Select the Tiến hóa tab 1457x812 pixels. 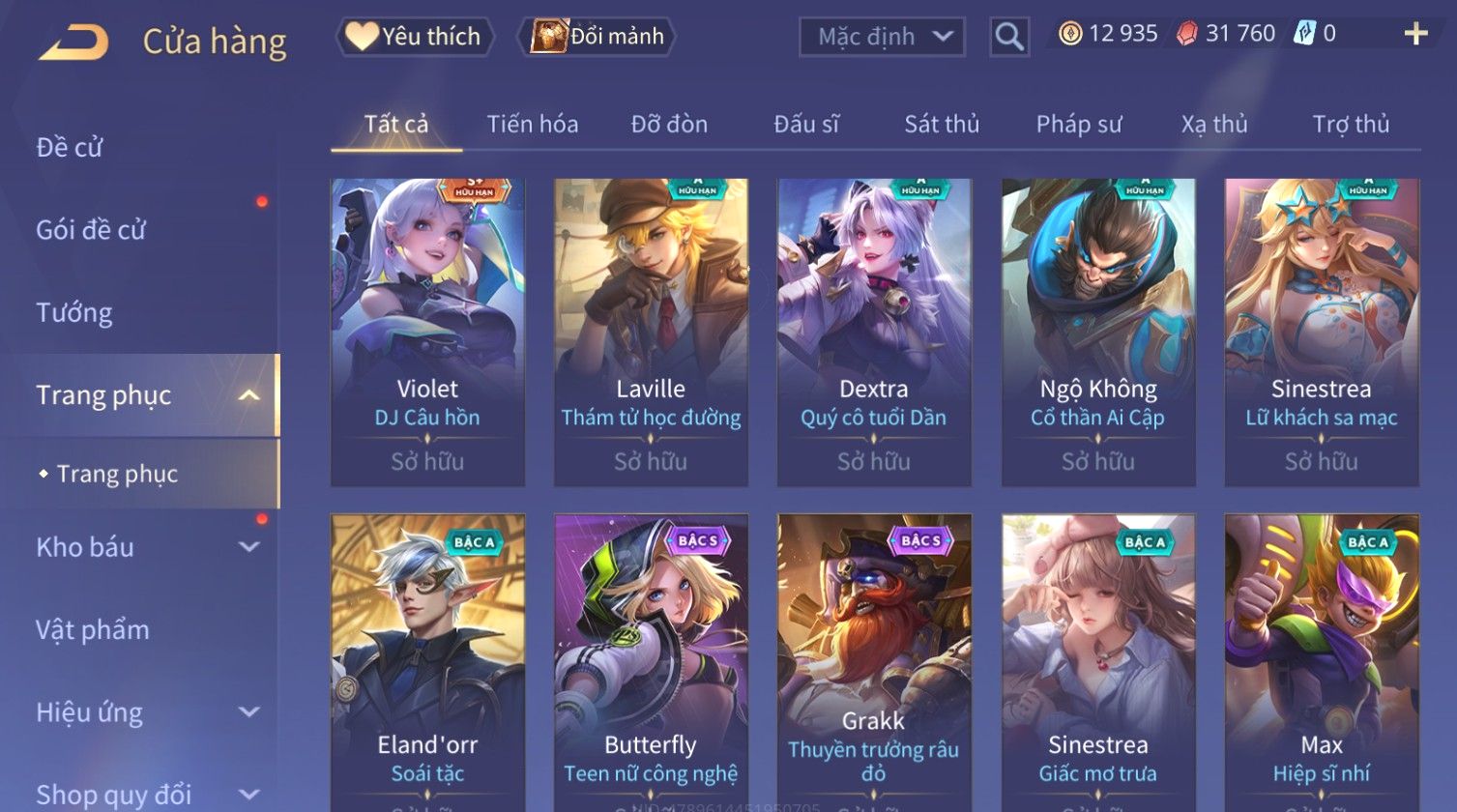point(533,124)
